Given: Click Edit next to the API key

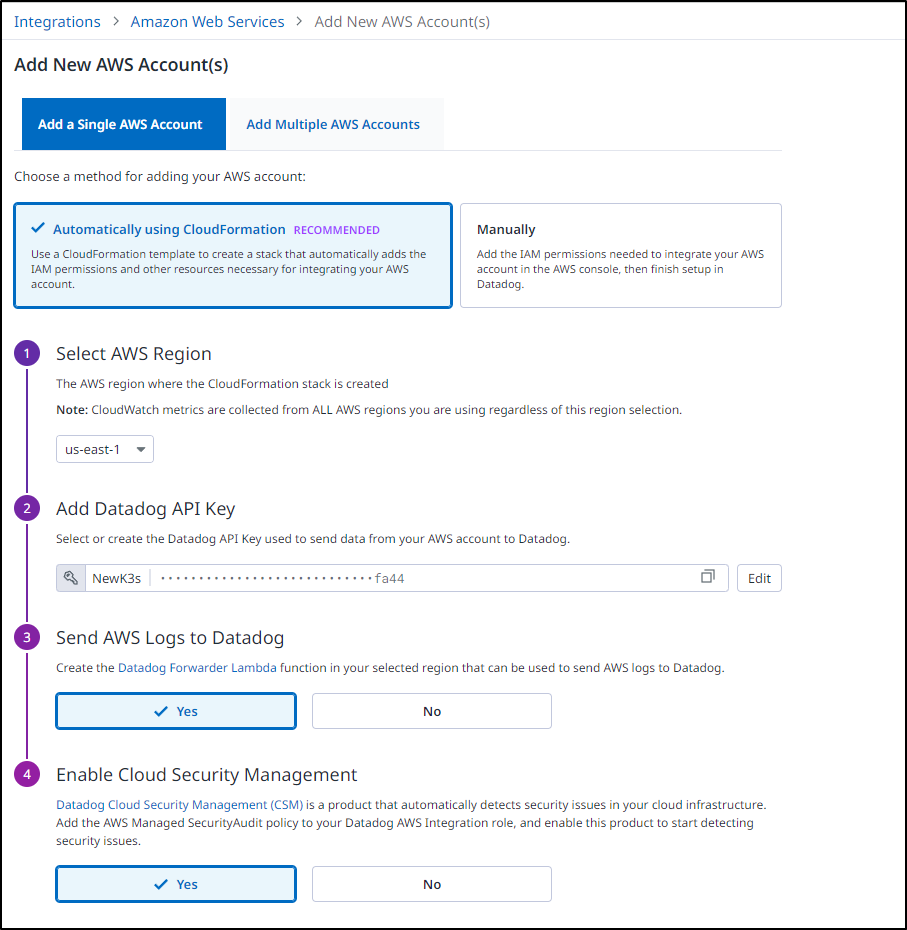Looking at the screenshot, I should pyautogui.click(x=759, y=578).
